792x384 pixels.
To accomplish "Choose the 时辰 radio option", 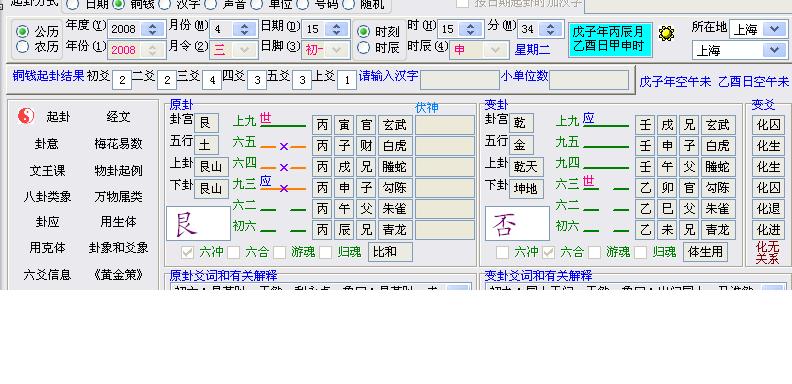I will pos(363,48).
